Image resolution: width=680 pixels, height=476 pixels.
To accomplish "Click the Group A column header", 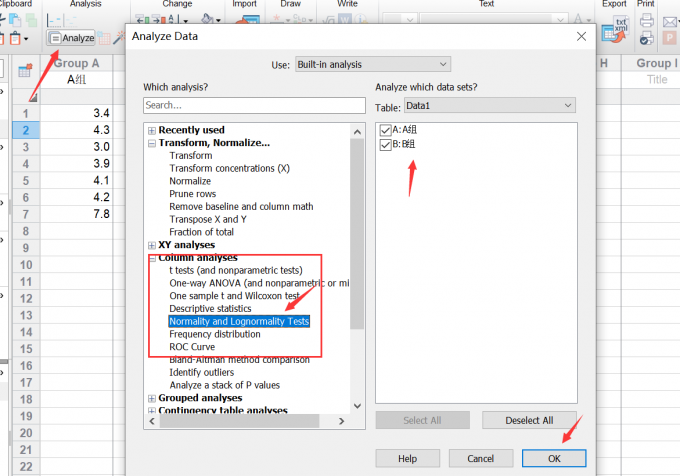I will pyautogui.click(x=76, y=63).
